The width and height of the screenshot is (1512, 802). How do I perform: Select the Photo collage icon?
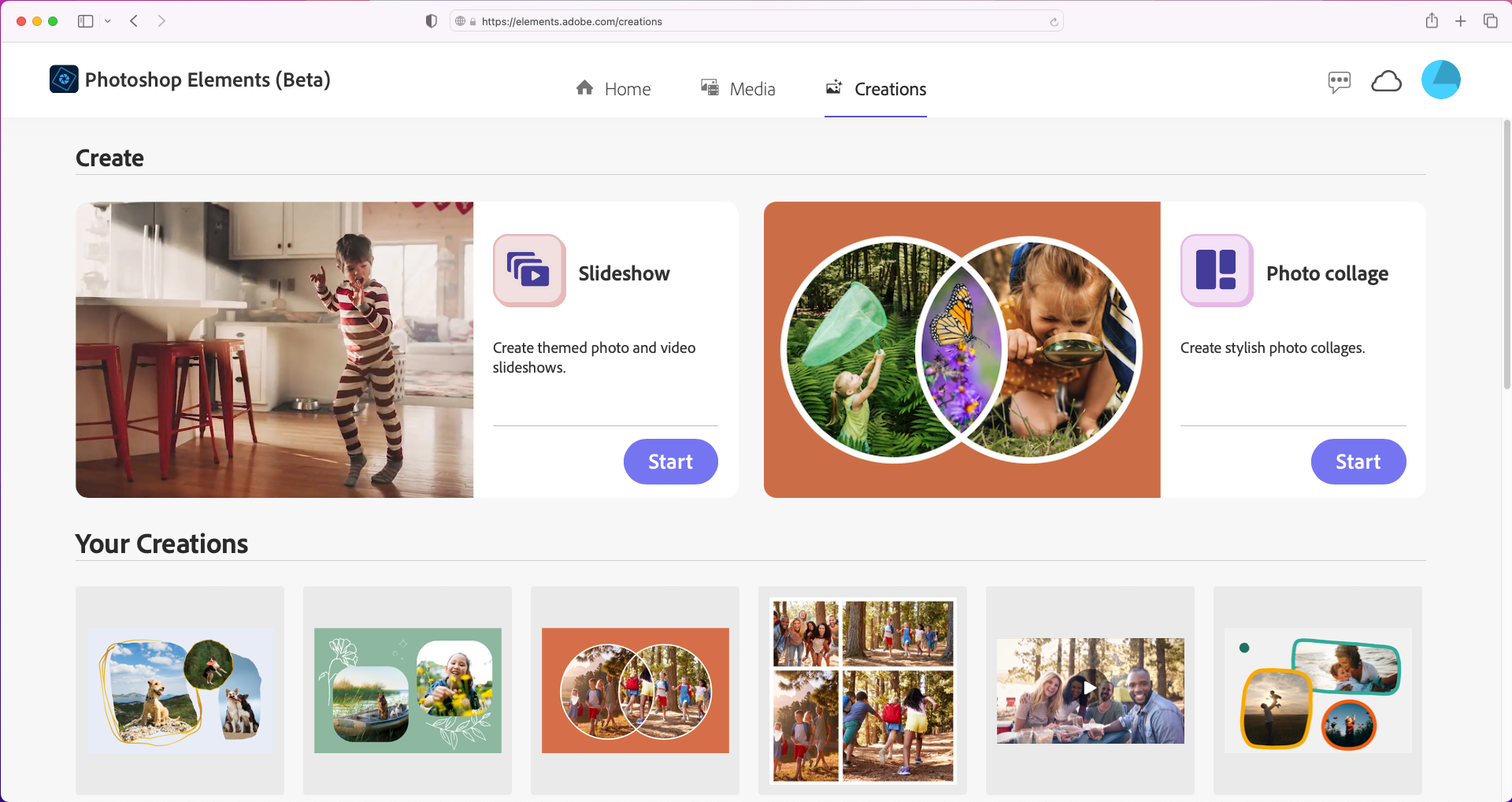1216,270
